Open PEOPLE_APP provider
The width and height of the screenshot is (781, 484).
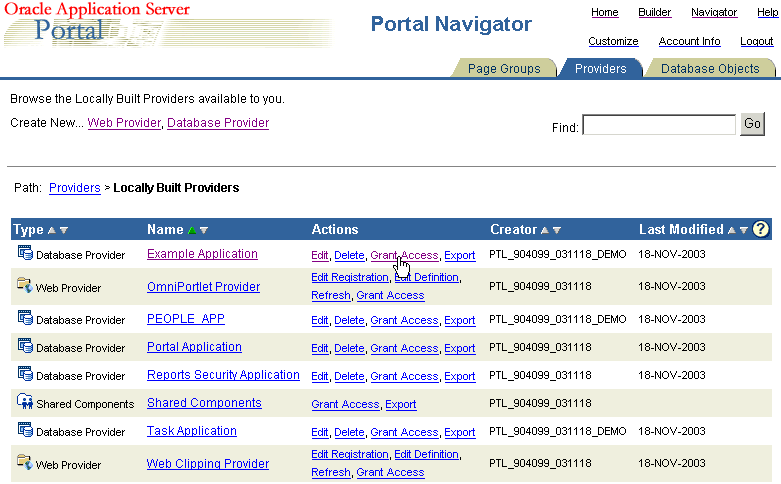point(186,319)
